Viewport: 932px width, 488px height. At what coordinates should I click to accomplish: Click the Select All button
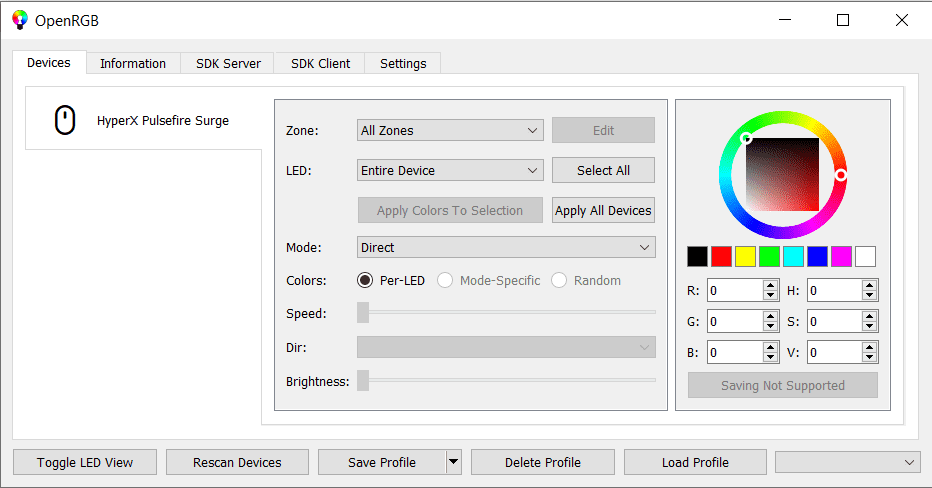click(603, 171)
